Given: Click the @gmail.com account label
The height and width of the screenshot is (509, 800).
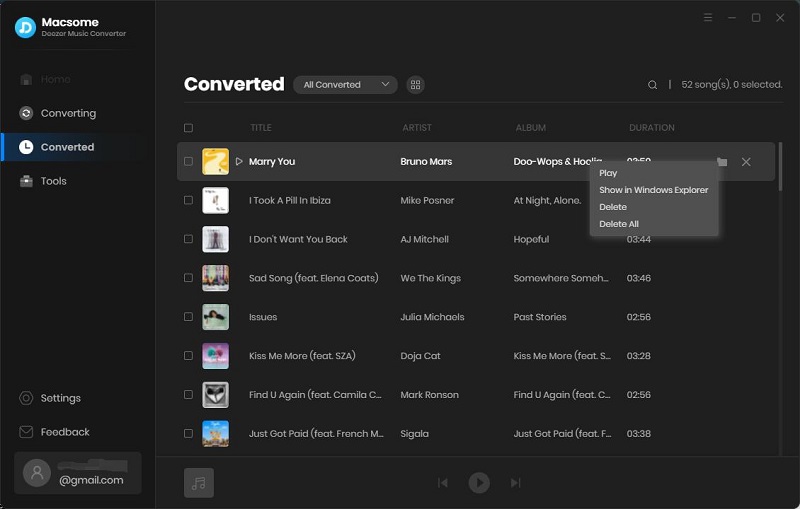Looking at the screenshot, I should [91, 480].
